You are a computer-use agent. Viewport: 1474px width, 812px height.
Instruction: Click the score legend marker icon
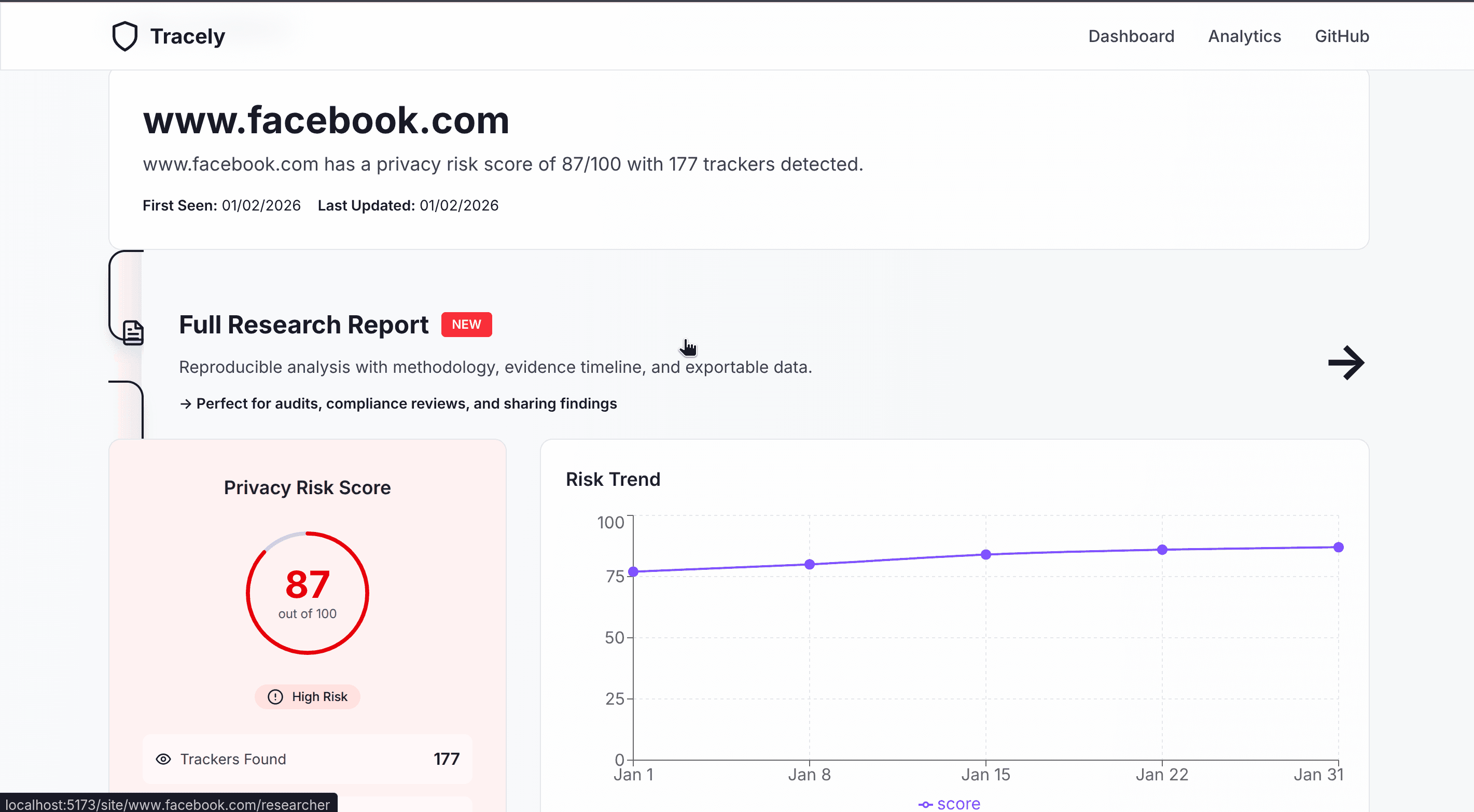(x=925, y=804)
